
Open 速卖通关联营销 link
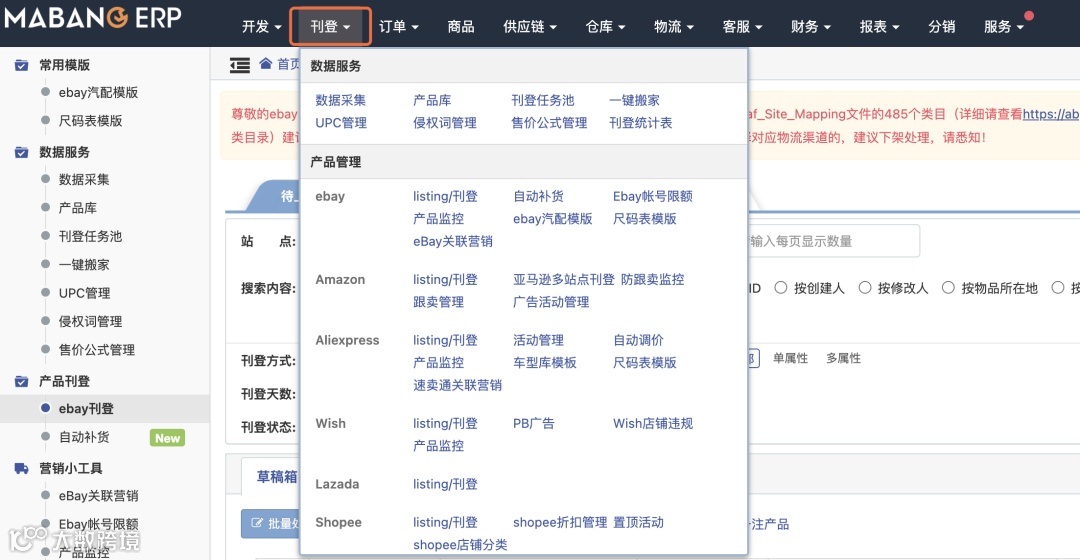[x=457, y=386]
